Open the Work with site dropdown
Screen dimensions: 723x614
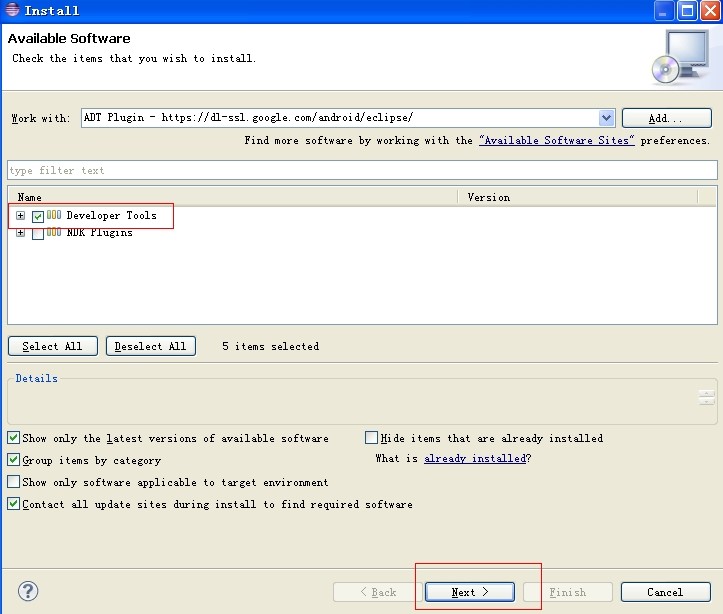click(606, 118)
